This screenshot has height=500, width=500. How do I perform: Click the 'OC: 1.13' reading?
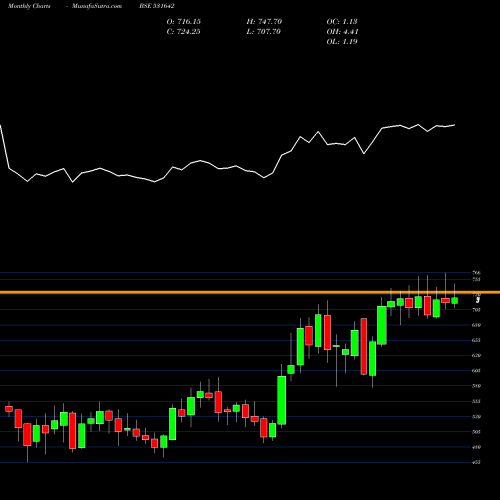pyautogui.click(x=342, y=22)
